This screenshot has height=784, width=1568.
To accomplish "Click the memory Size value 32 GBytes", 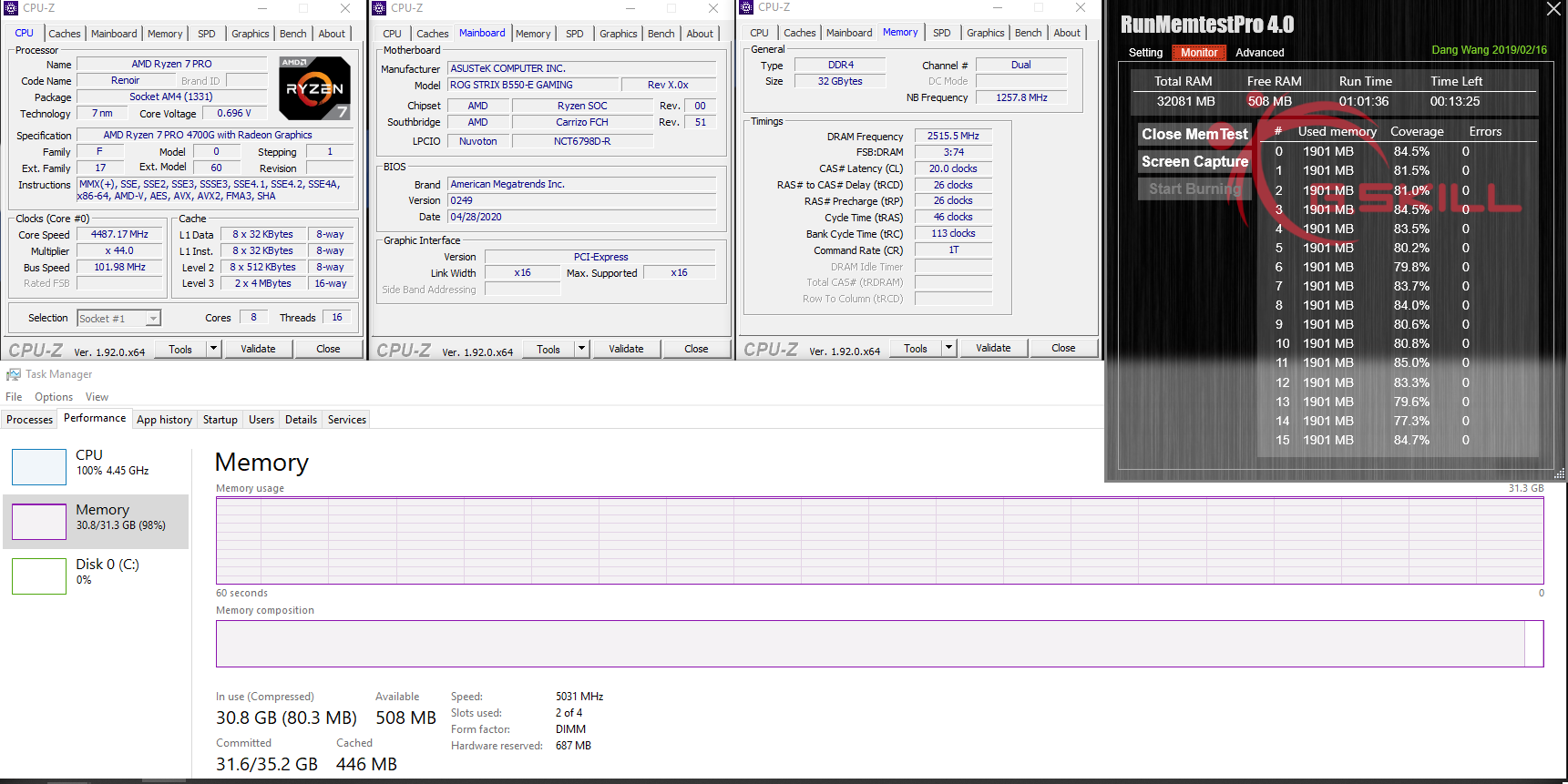I will [x=840, y=81].
